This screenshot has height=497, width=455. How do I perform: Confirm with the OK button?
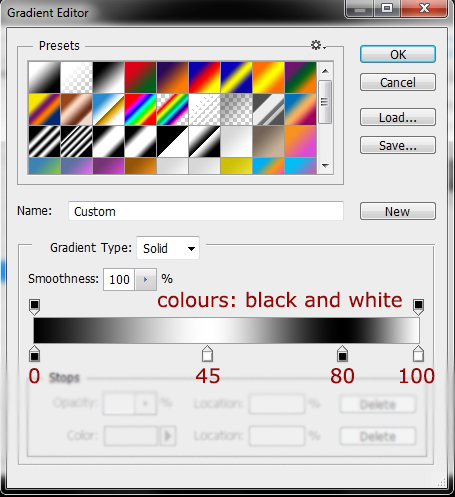coord(398,54)
